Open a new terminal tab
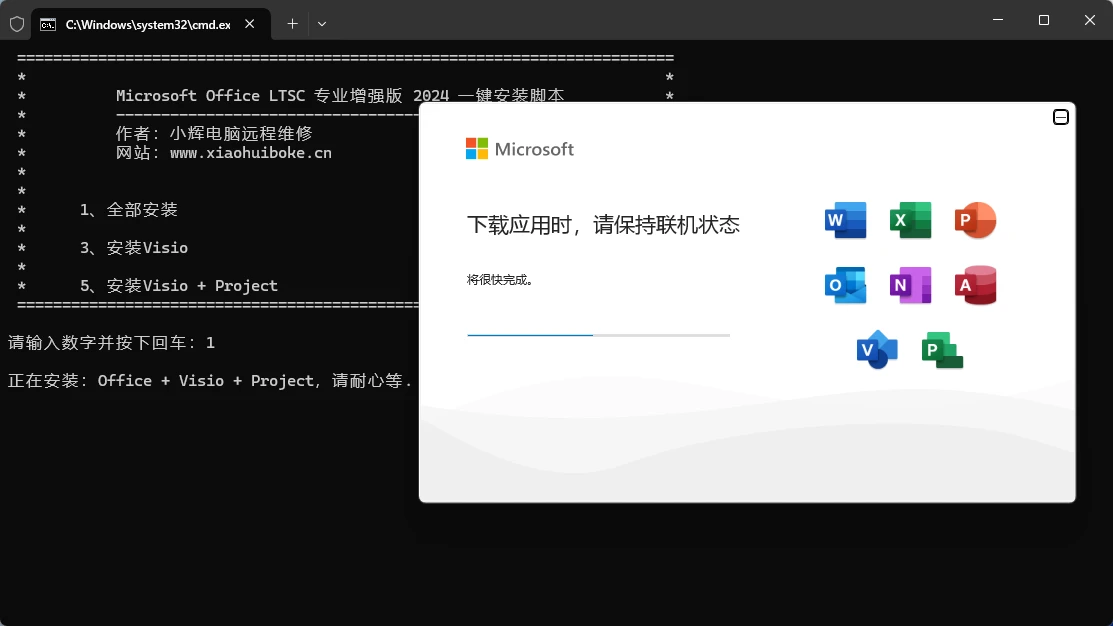 tap(292, 24)
